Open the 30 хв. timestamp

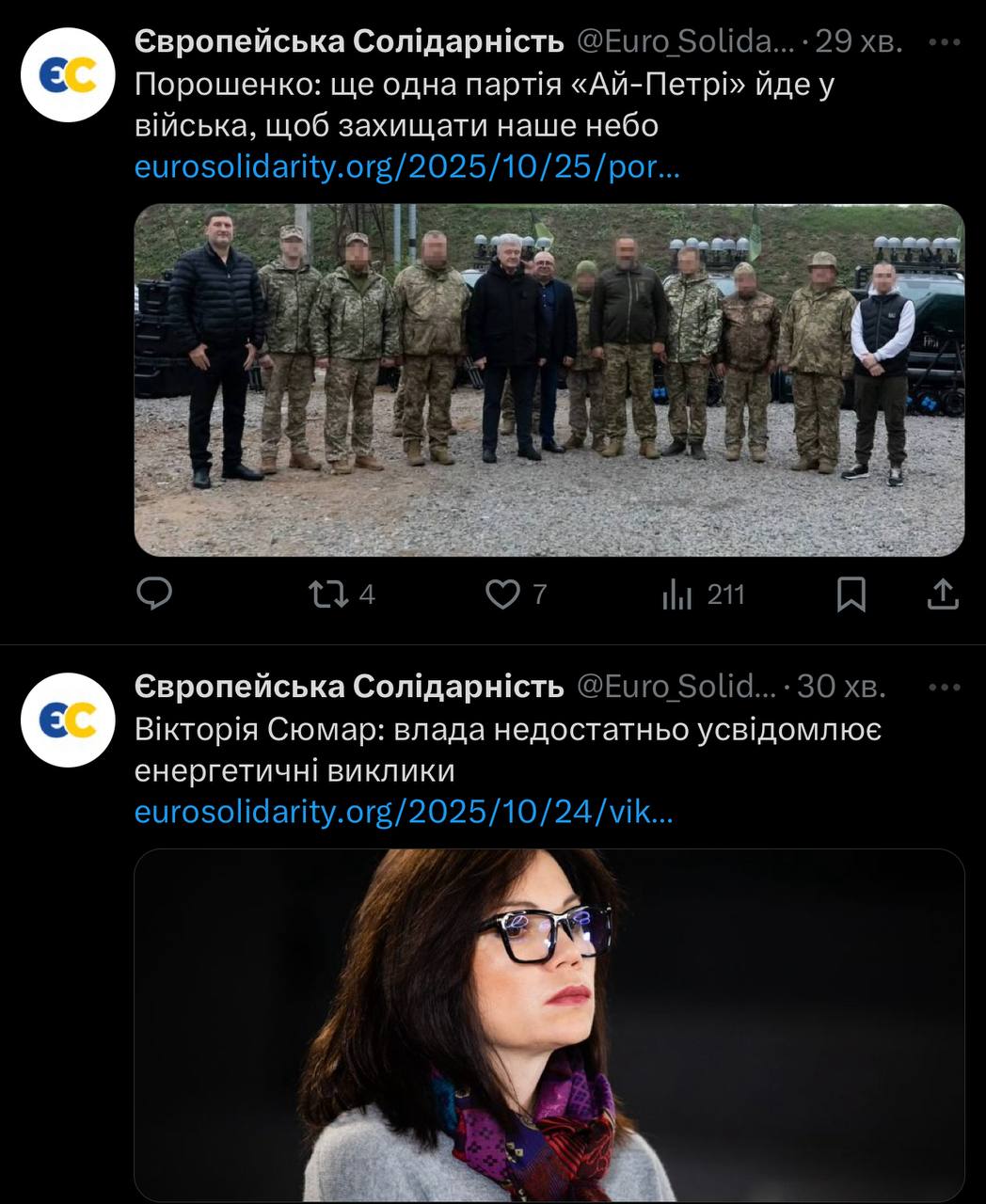pyautogui.click(x=841, y=688)
